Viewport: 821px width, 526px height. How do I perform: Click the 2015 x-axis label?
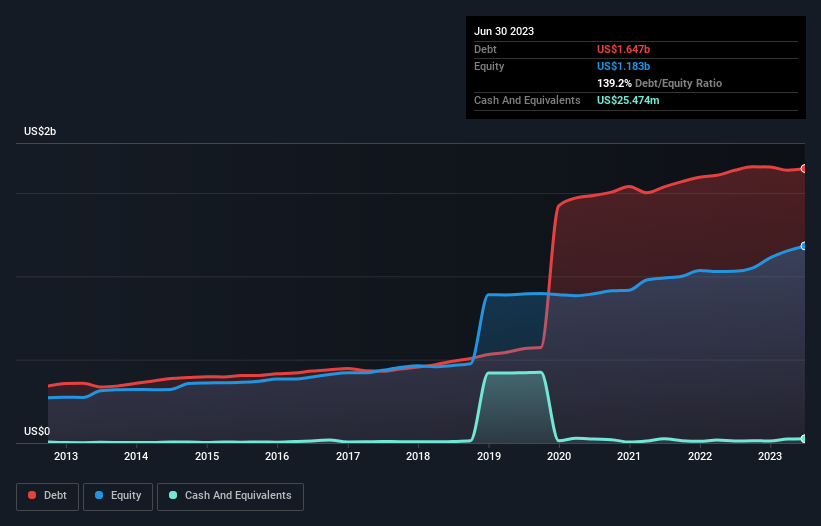(207, 456)
